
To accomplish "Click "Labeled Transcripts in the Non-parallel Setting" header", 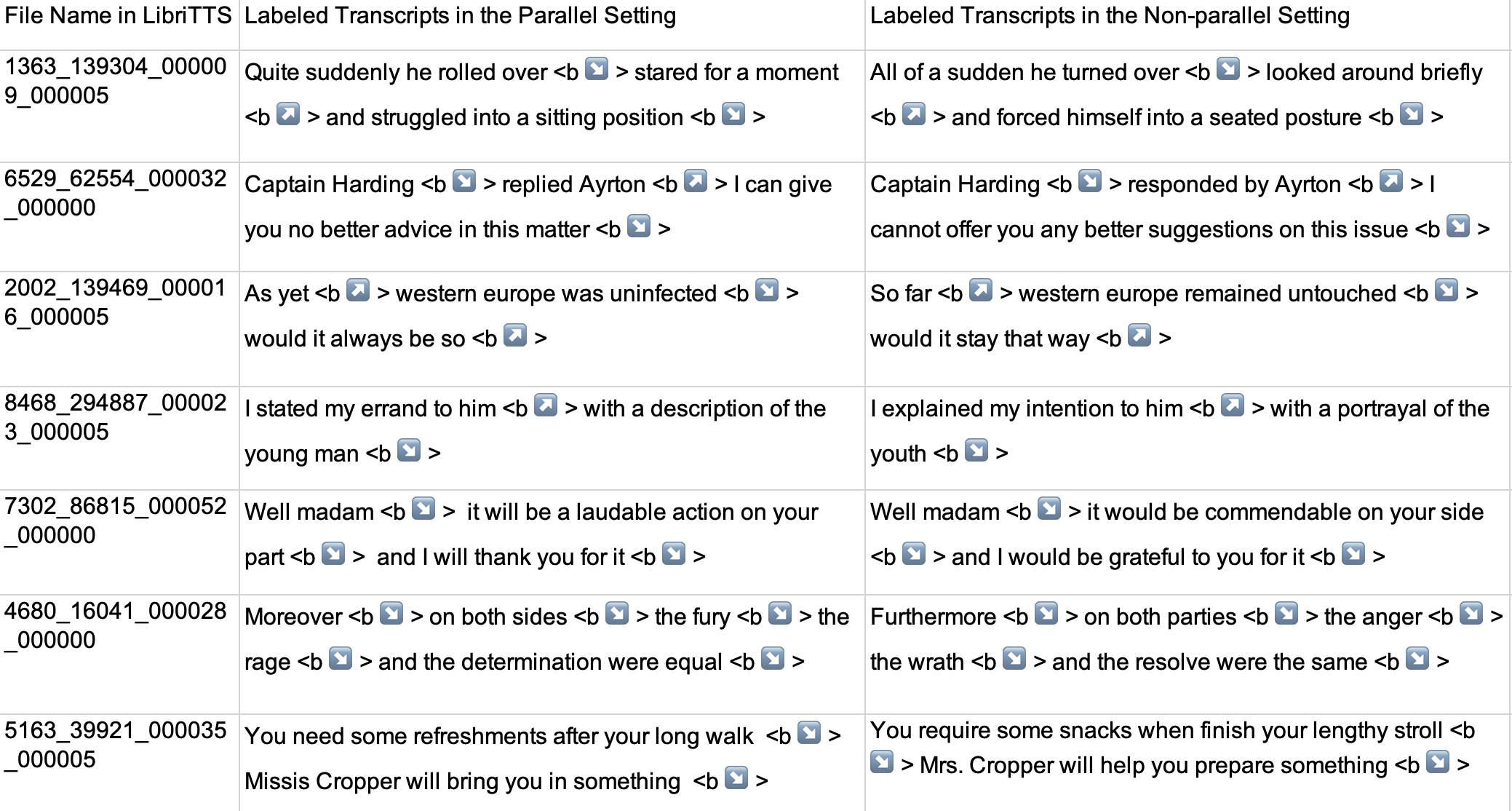I will click(x=1110, y=16).
